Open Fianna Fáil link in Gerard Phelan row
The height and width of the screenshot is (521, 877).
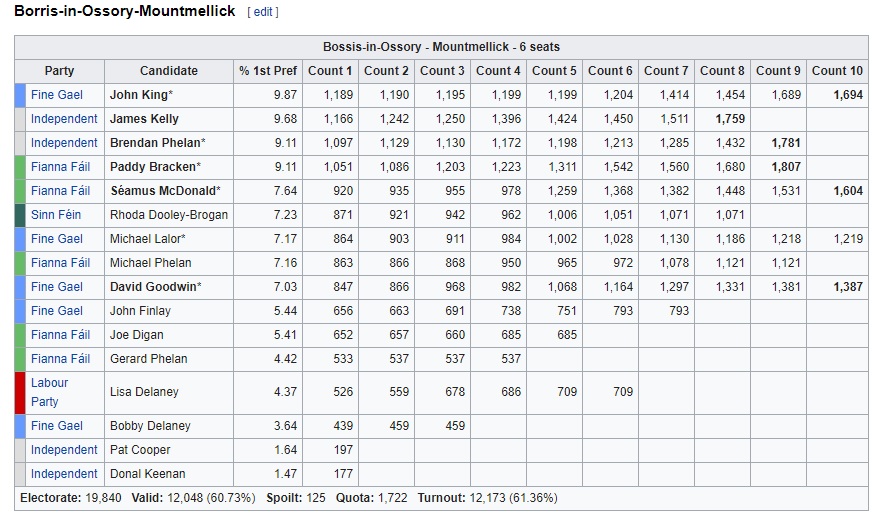coord(60,359)
